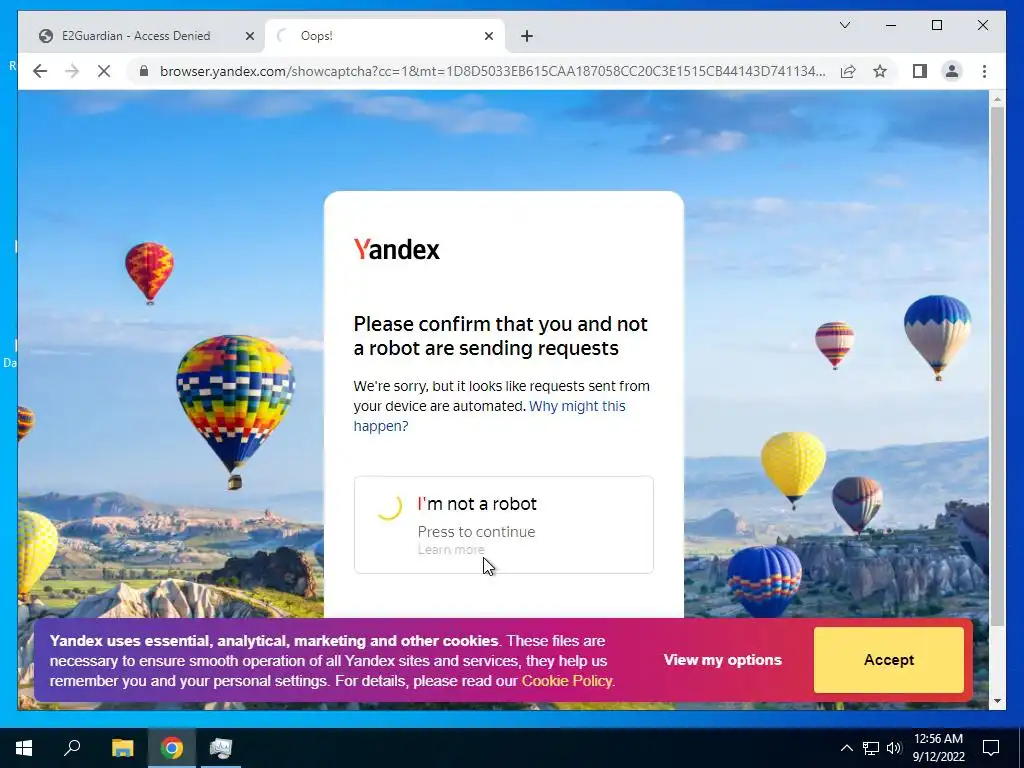This screenshot has height=768, width=1024.
Task: Close the Oops! tab
Action: (x=488, y=36)
